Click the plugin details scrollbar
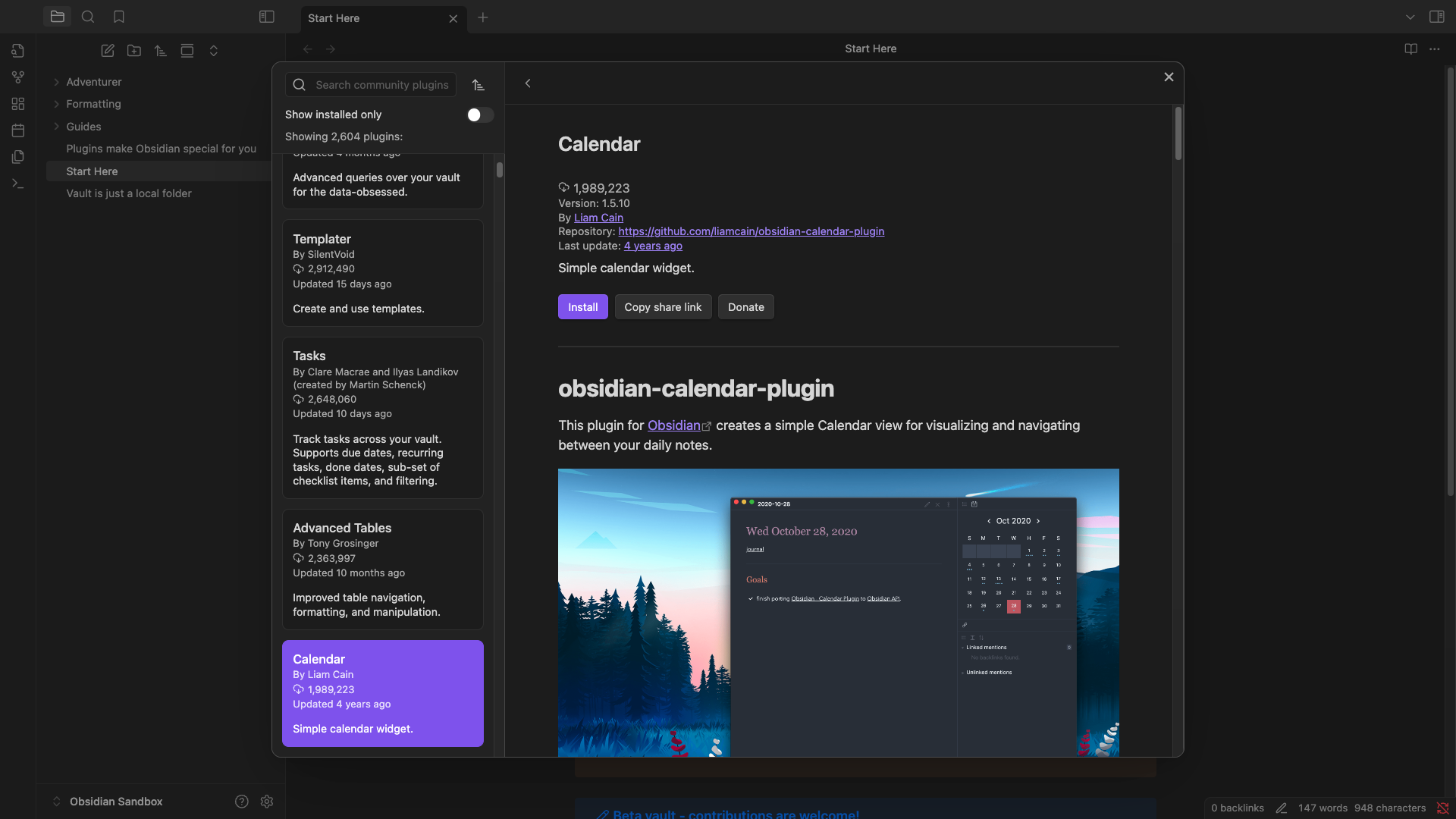1456x819 pixels. pos(1178,133)
